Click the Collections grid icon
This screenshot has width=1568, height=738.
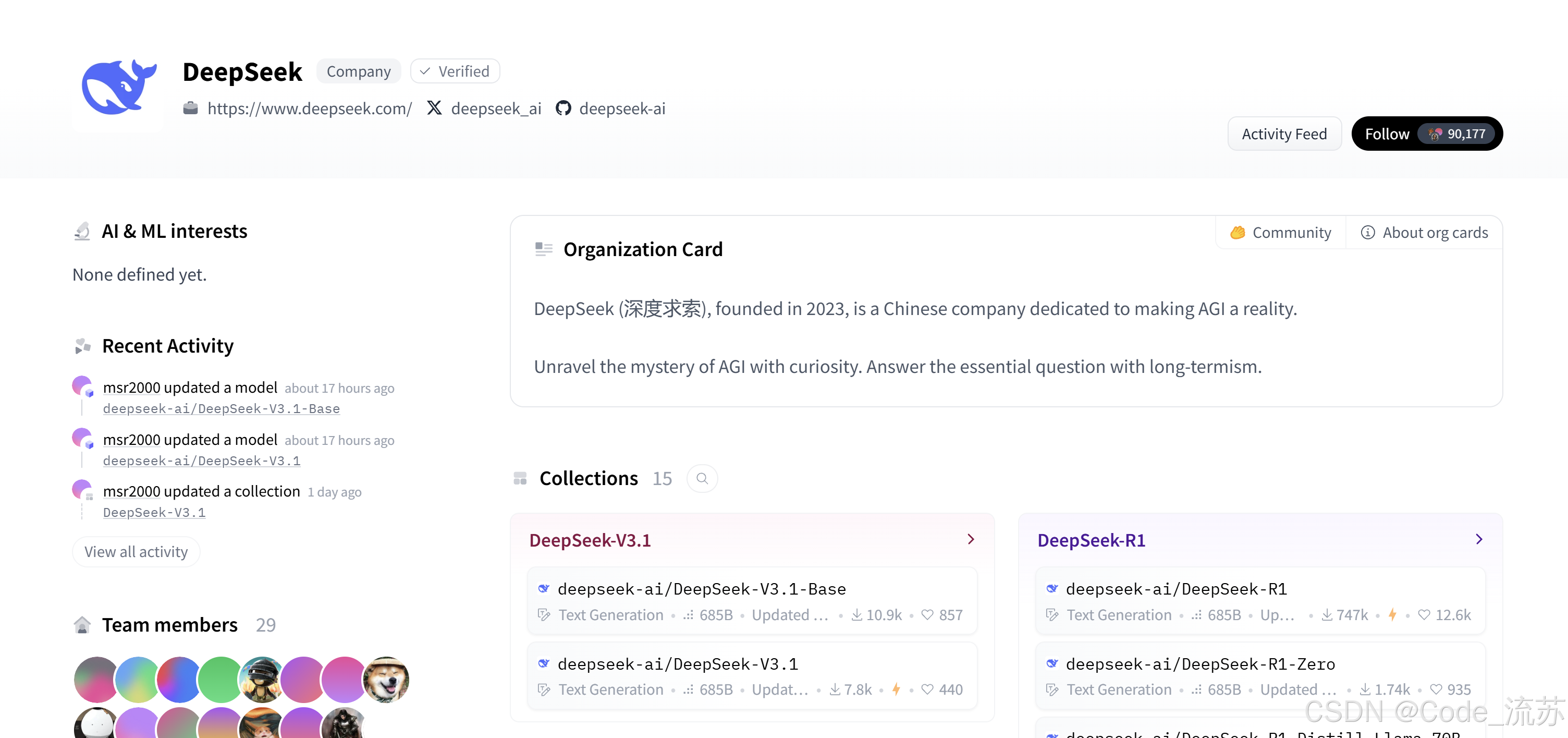[x=520, y=479]
